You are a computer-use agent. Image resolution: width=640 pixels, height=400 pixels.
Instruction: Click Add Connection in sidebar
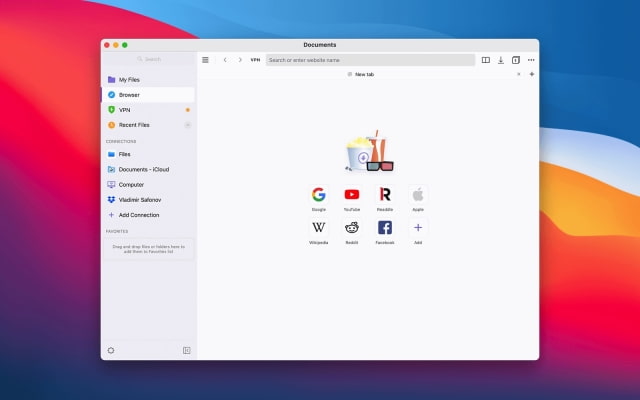(138, 215)
